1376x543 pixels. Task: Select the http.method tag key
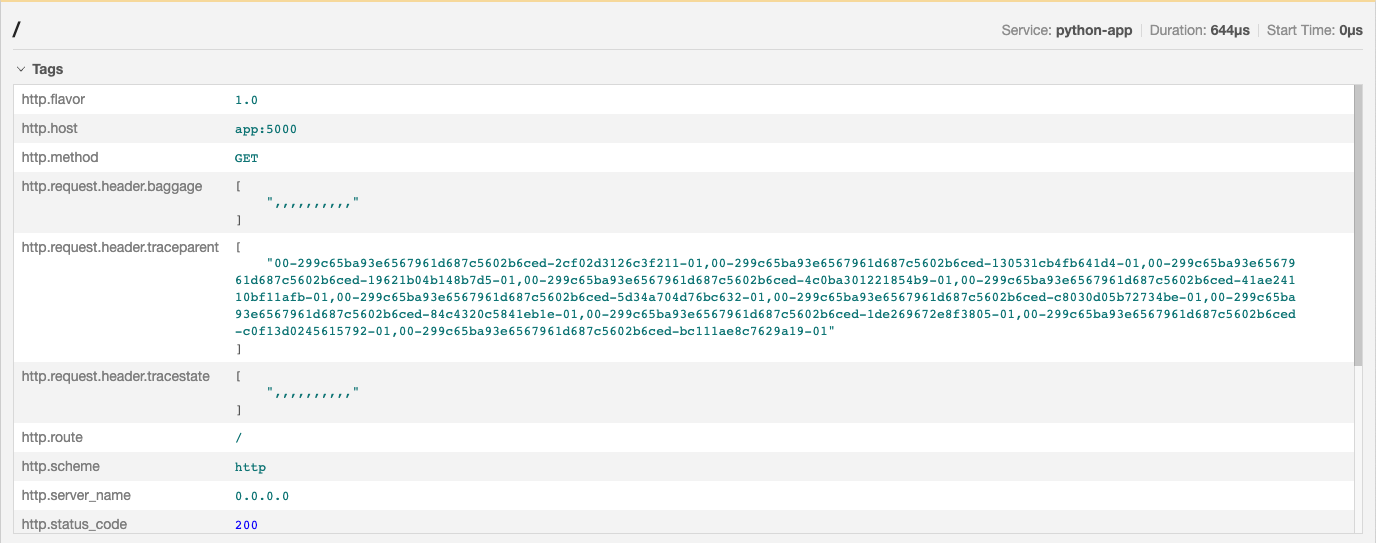[x=60, y=158]
